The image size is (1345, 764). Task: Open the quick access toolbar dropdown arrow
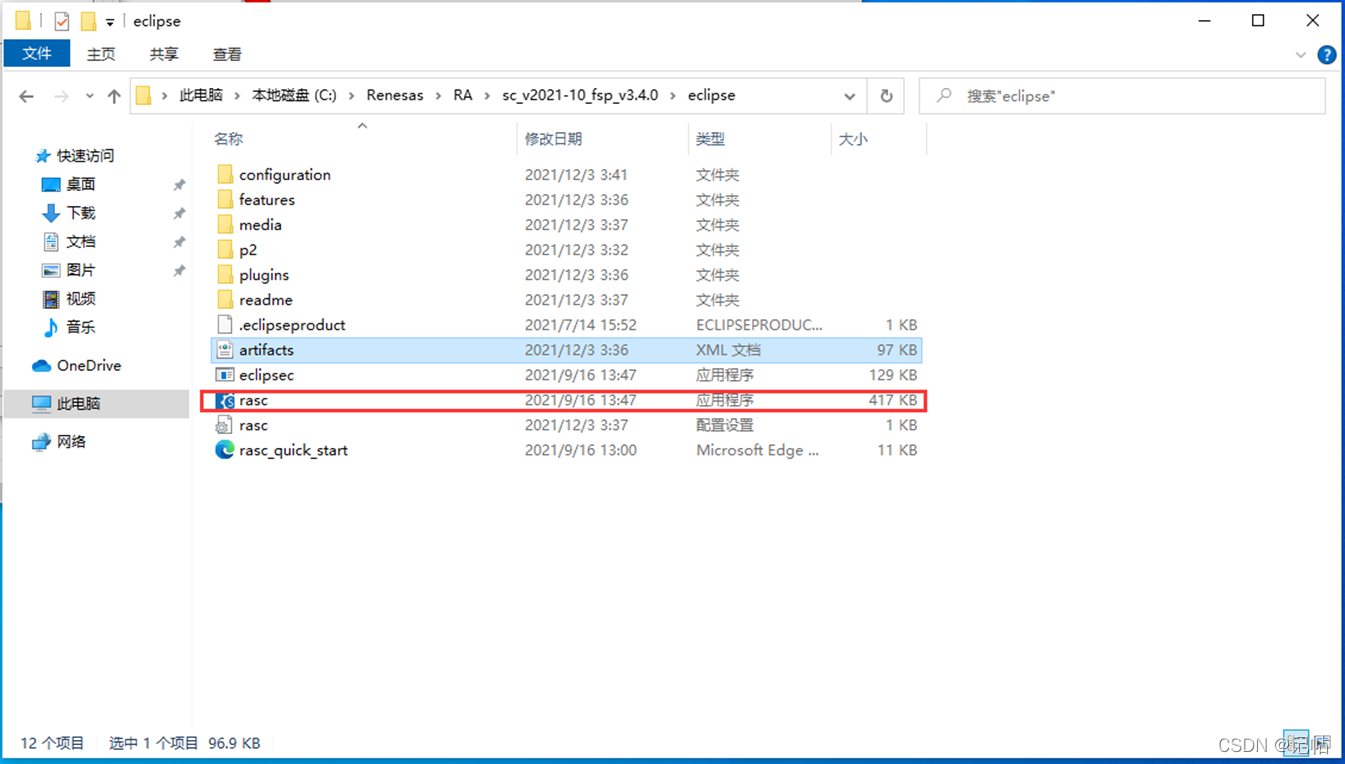point(110,21)
